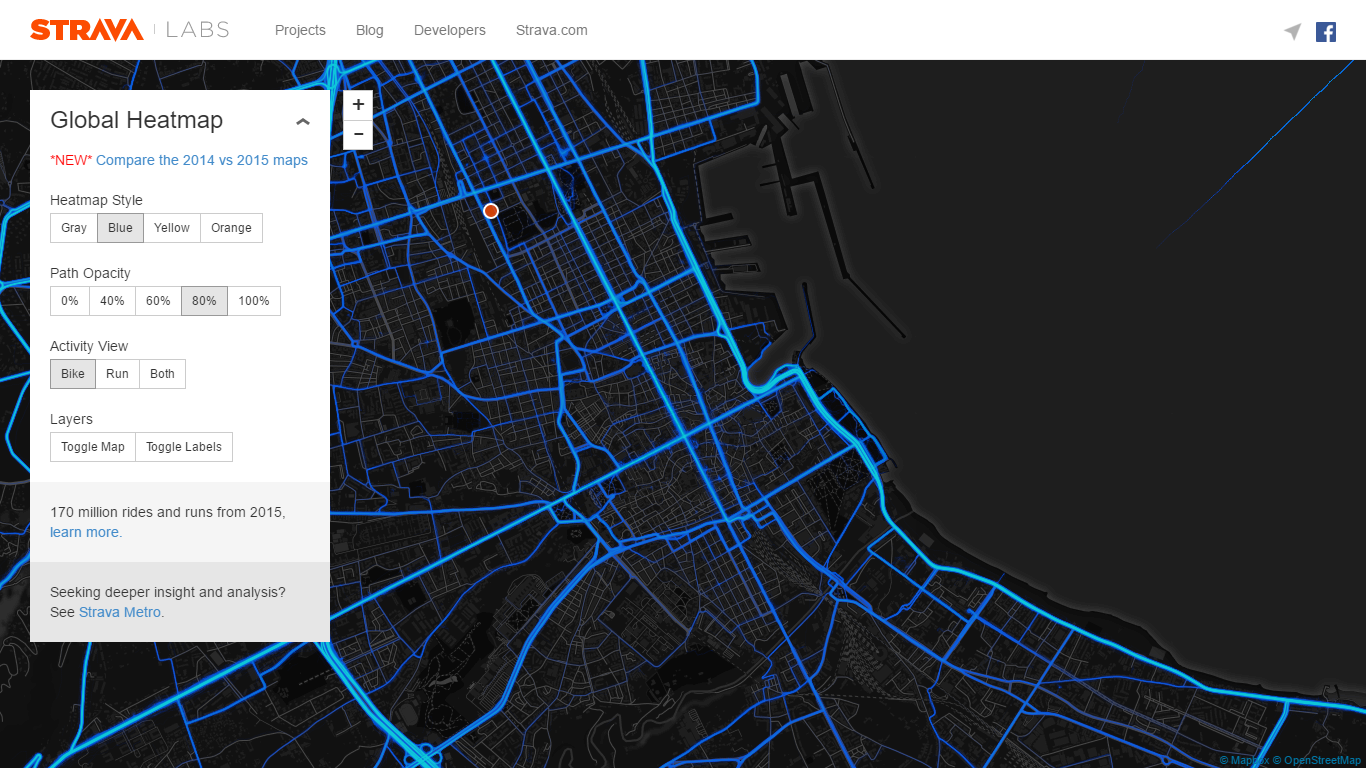The height and width of the screenshot is (768, 1366).
Task: Open the Facebook icon link
Action: pyautogui.click(x=1326, y=31)
